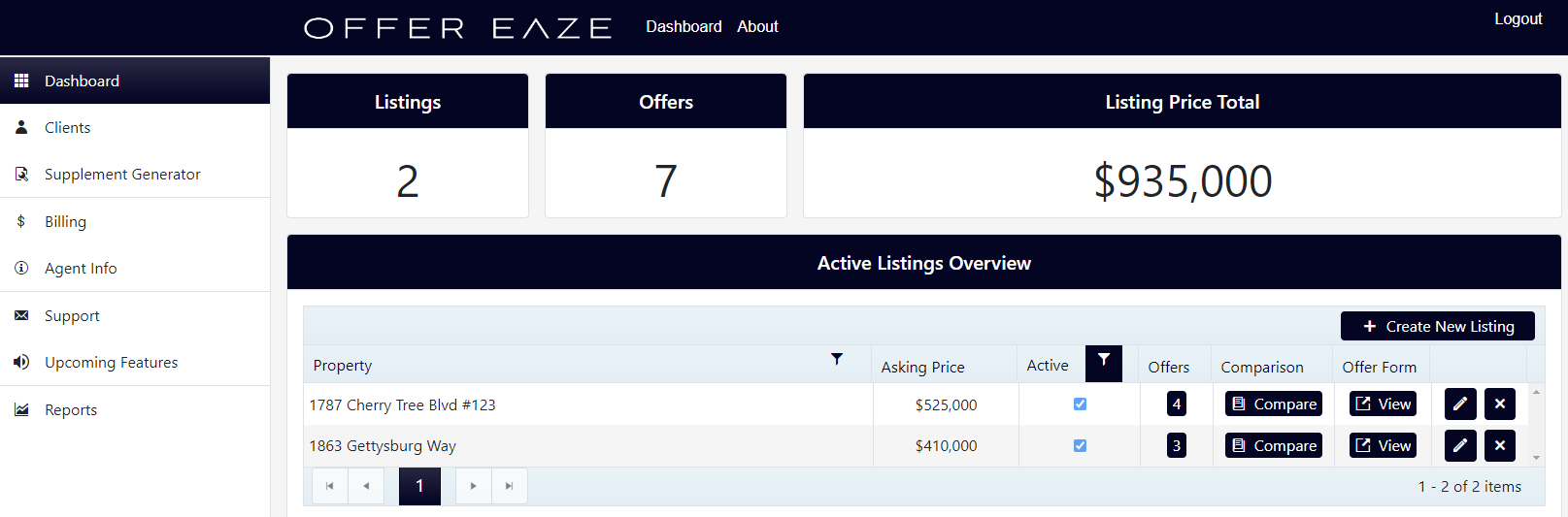
Task: Click Logout in the top bar
Action: [x=1518, y=19]
